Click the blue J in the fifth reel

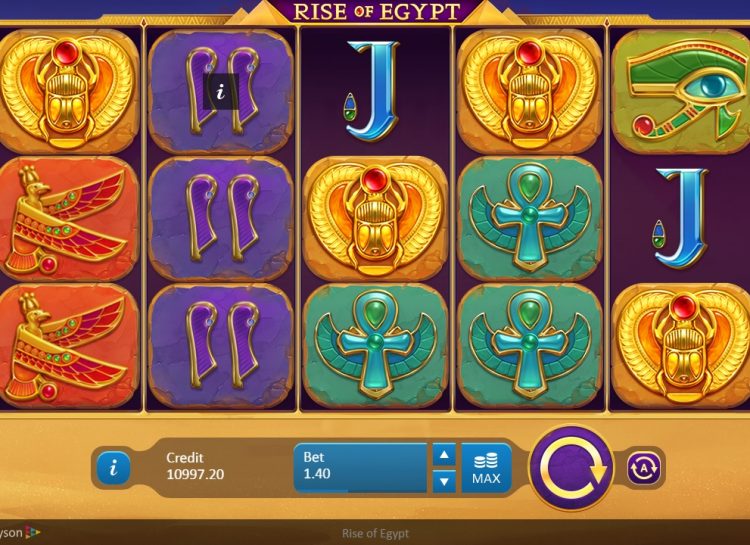click(x=681, y=218)
